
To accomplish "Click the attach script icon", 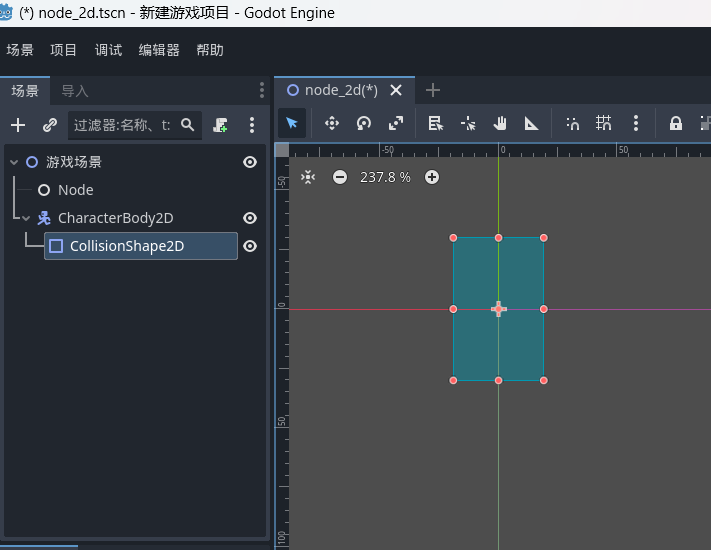I will point(221,125).
